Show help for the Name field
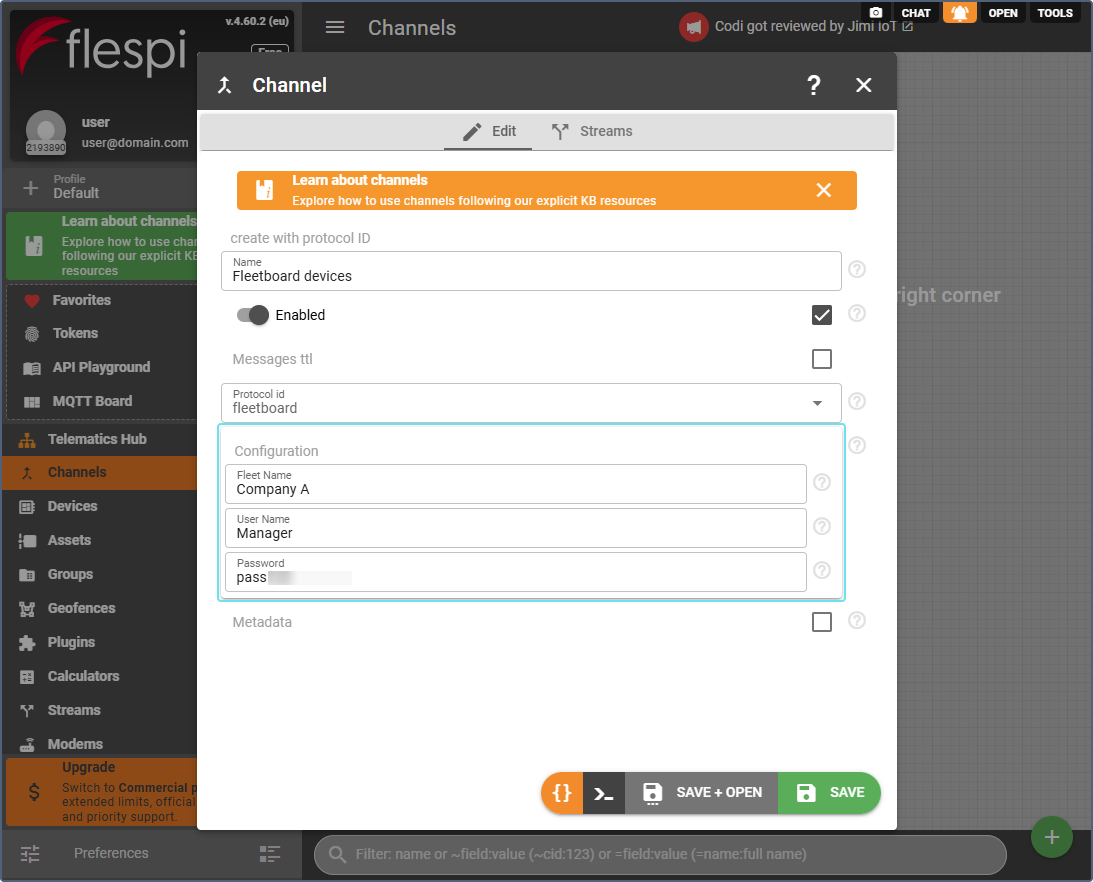Viewport: 1093px width, 882px height. click(x=857, y=269)
